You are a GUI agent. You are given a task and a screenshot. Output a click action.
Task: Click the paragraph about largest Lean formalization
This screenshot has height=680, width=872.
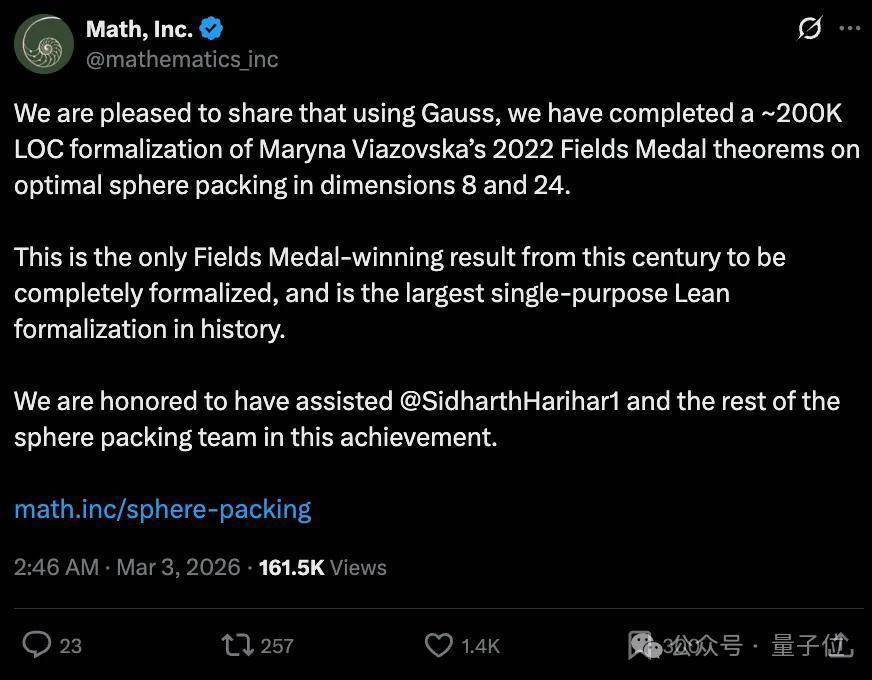[x=400, y=293]
